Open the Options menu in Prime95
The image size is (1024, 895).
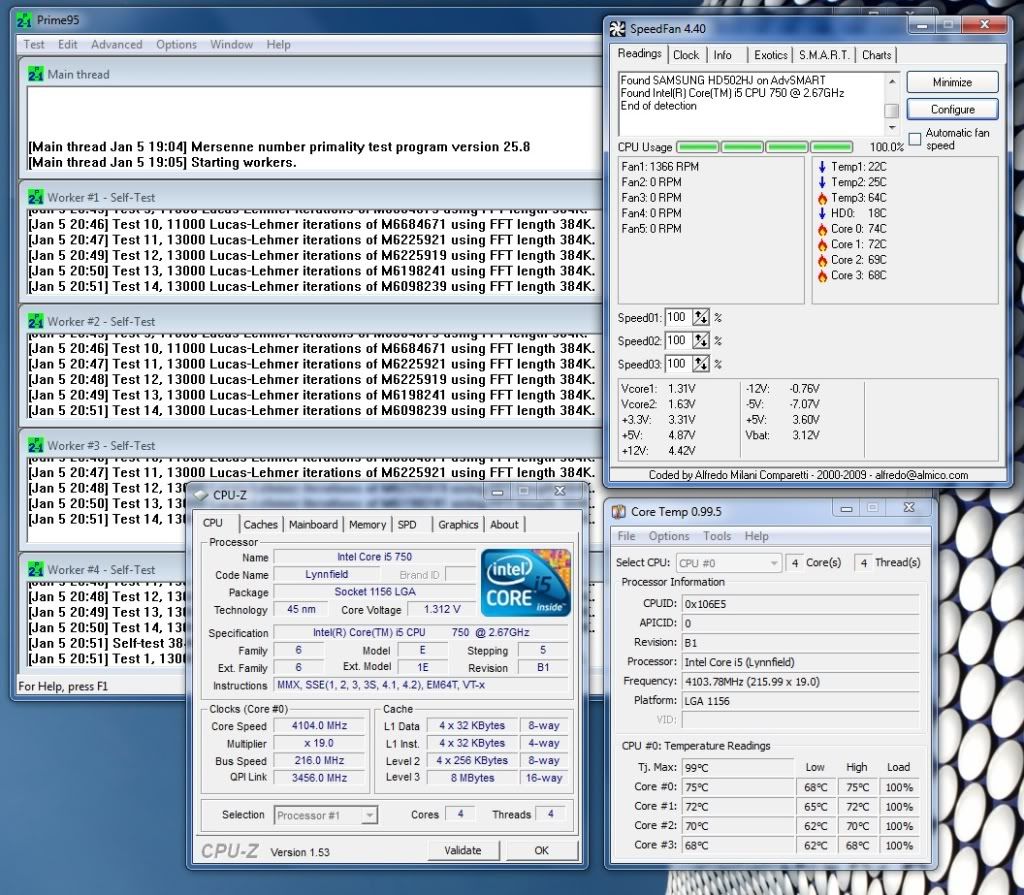[x=176, y=44]
